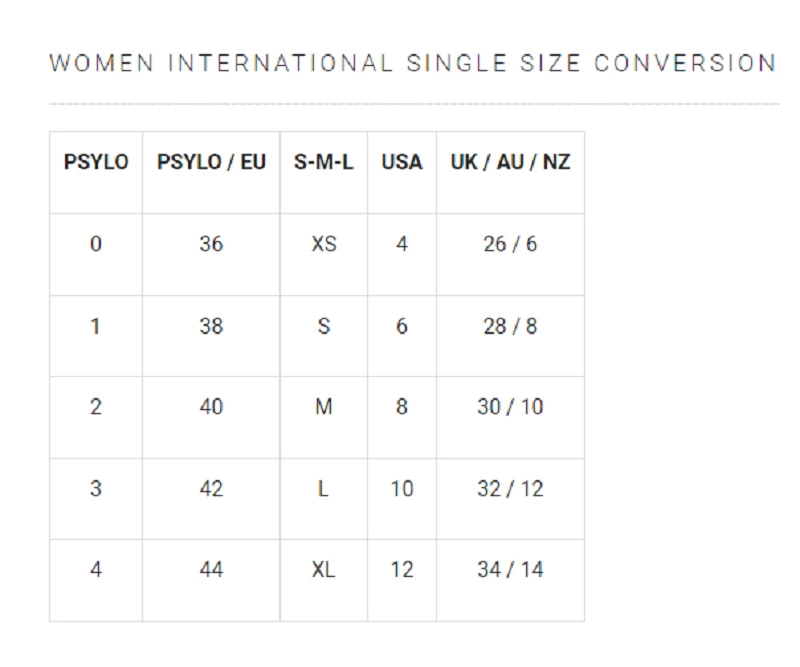Select the 30 / 10 UK size cell
Screen dimensions: 800x667
pos(510,407)
